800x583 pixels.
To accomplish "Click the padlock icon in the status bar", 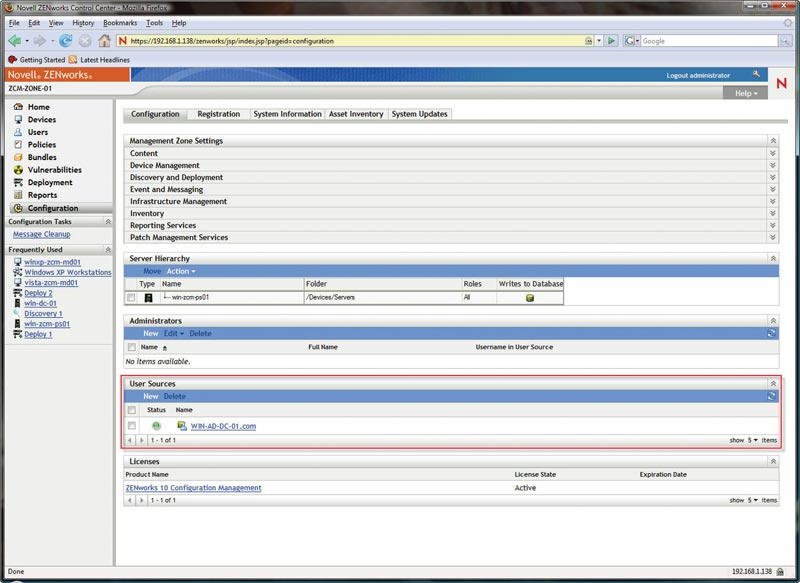I will [780, 572].
